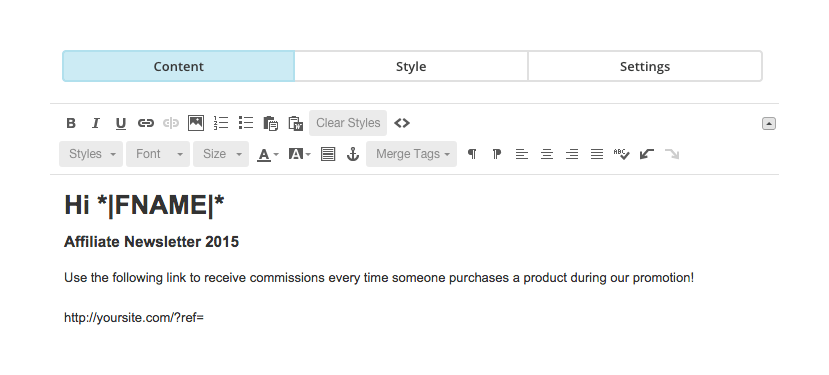This screenshot has height=375, width=829.
Task: Open the Styles dropdown
Action: click(91, 154)
